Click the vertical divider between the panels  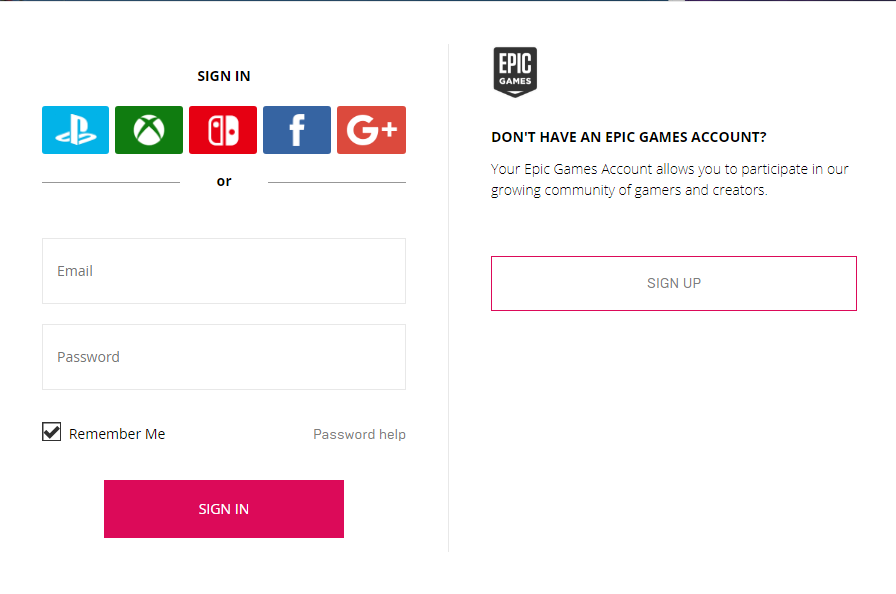click(x=448, y=300)
